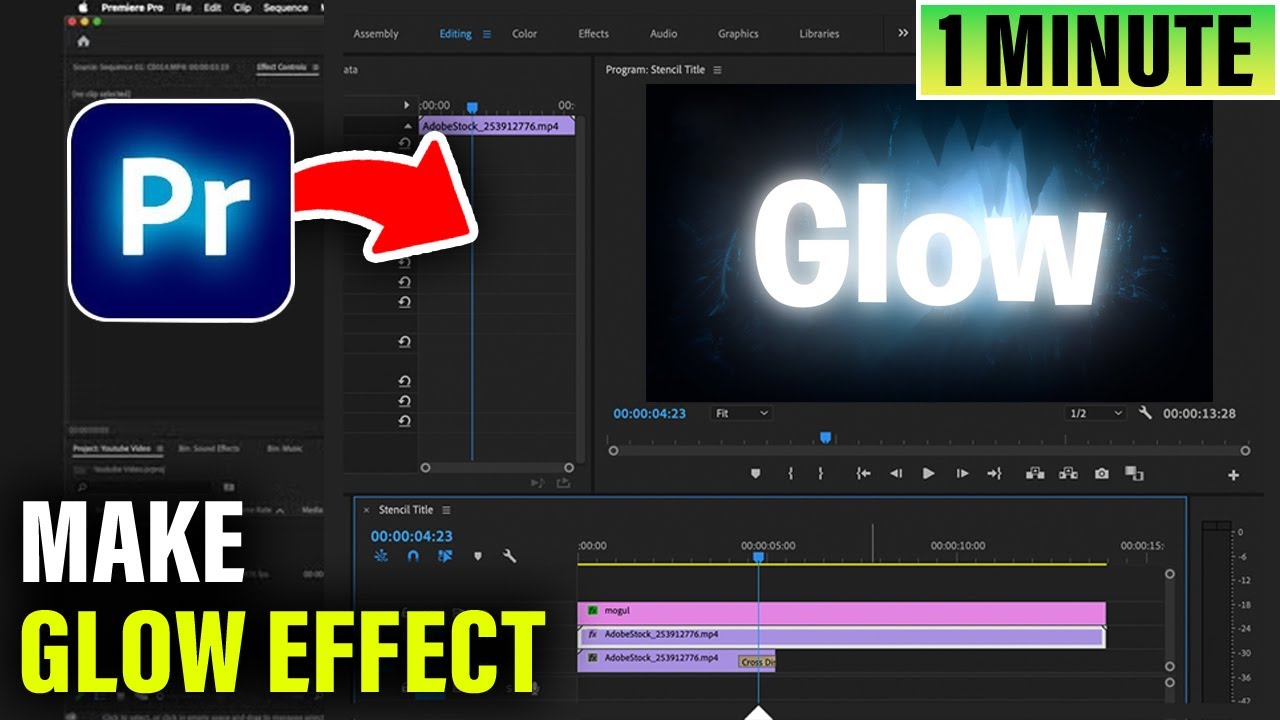Select the Stencil Title timeline tab
This screenshot has width=1280, height=720.
(x=406, y=510)
